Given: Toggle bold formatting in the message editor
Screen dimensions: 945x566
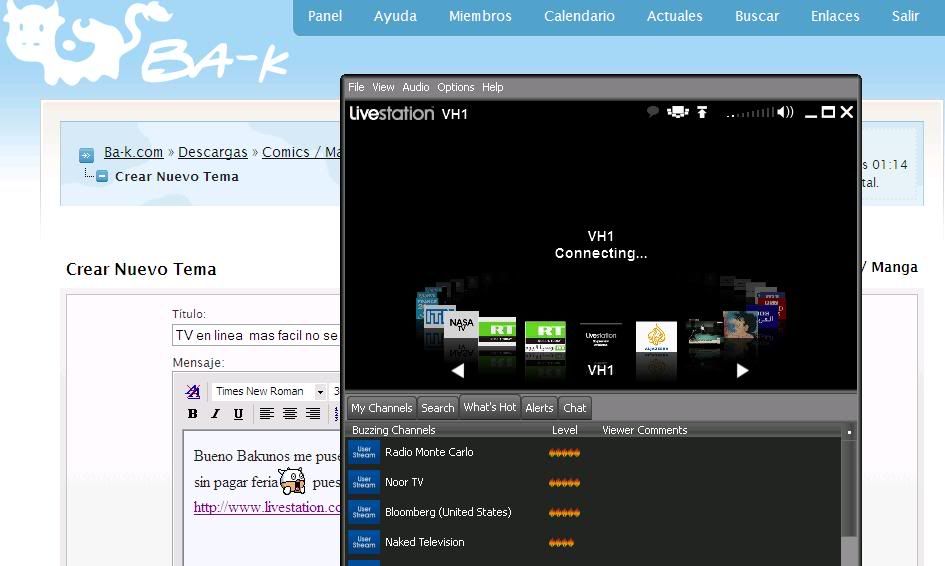Looking at the screenshot, I should (193, 413).
